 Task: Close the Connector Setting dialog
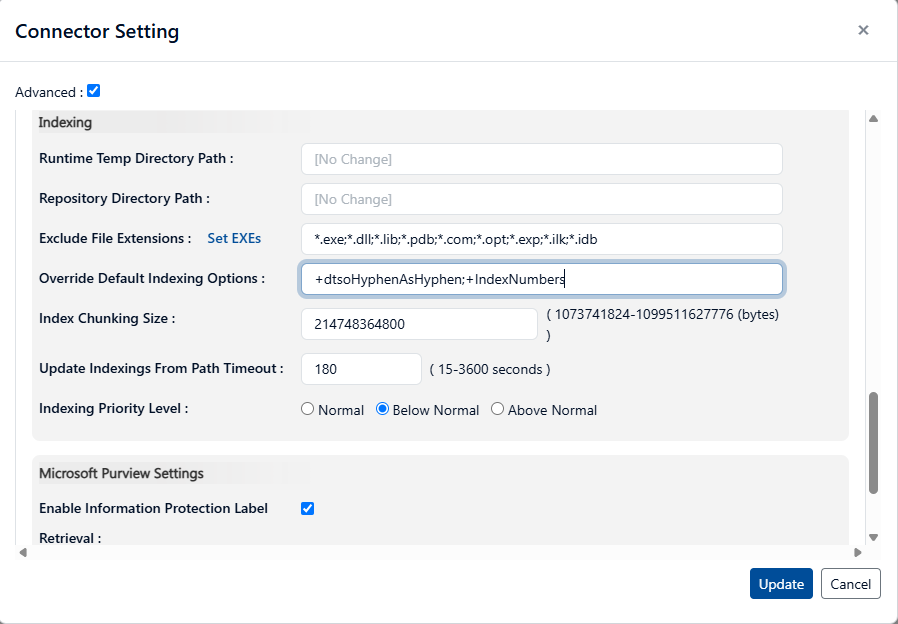point(863,30)
